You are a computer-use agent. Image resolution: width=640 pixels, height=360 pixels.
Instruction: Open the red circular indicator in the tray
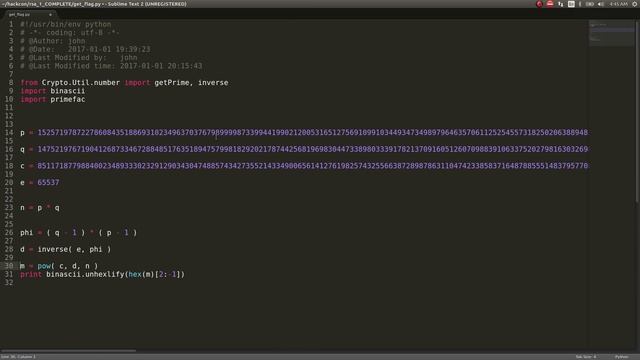point(540,4)
